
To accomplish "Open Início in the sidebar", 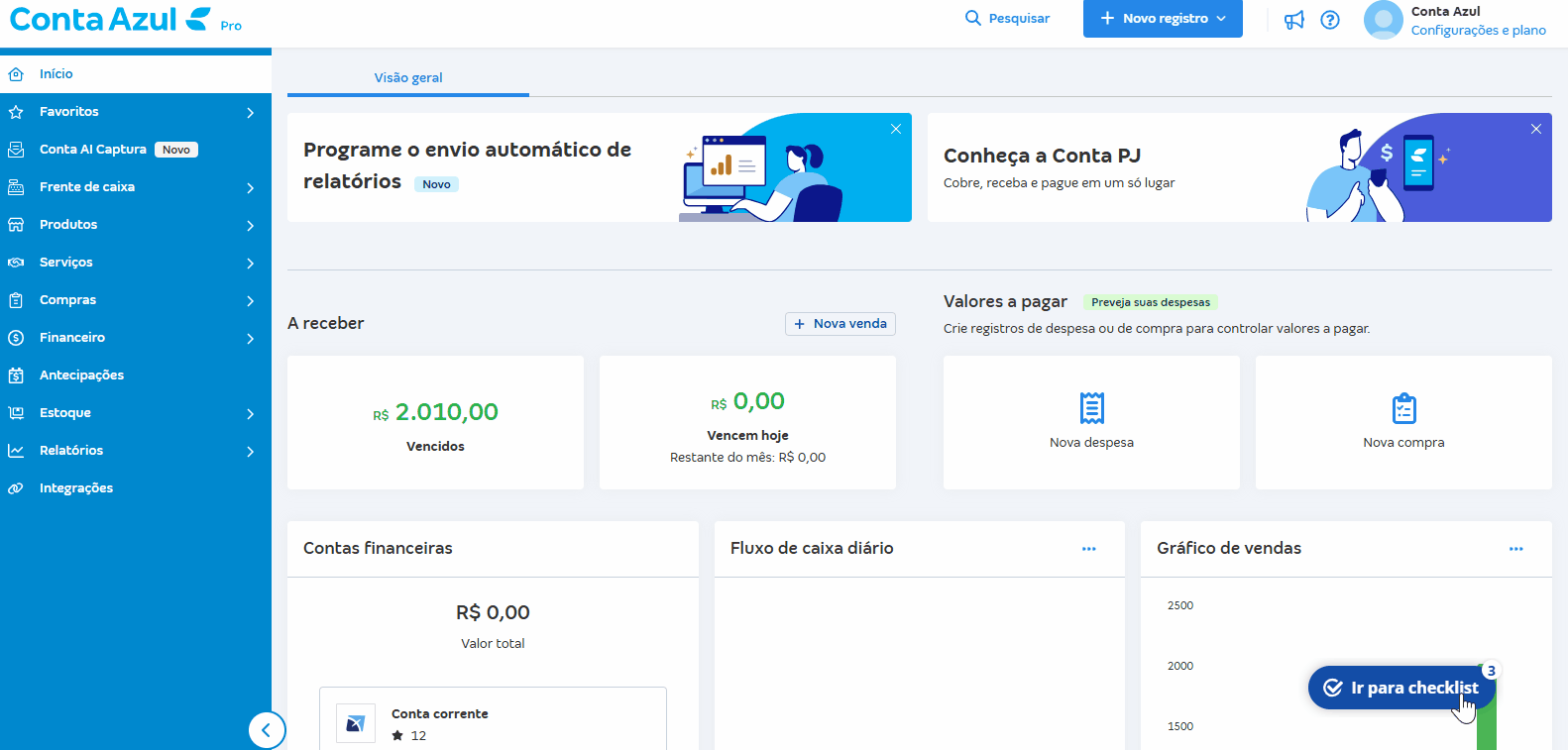I will point(136,74).
